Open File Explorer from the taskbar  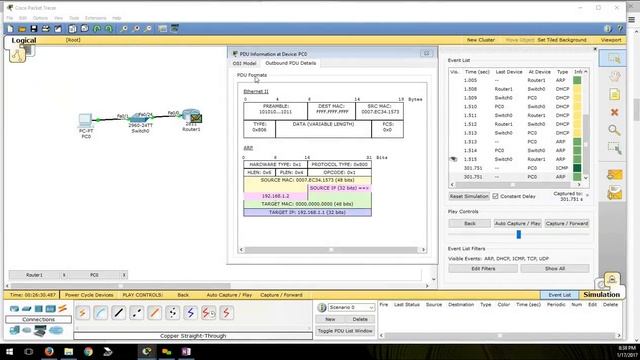click(68, 351)
